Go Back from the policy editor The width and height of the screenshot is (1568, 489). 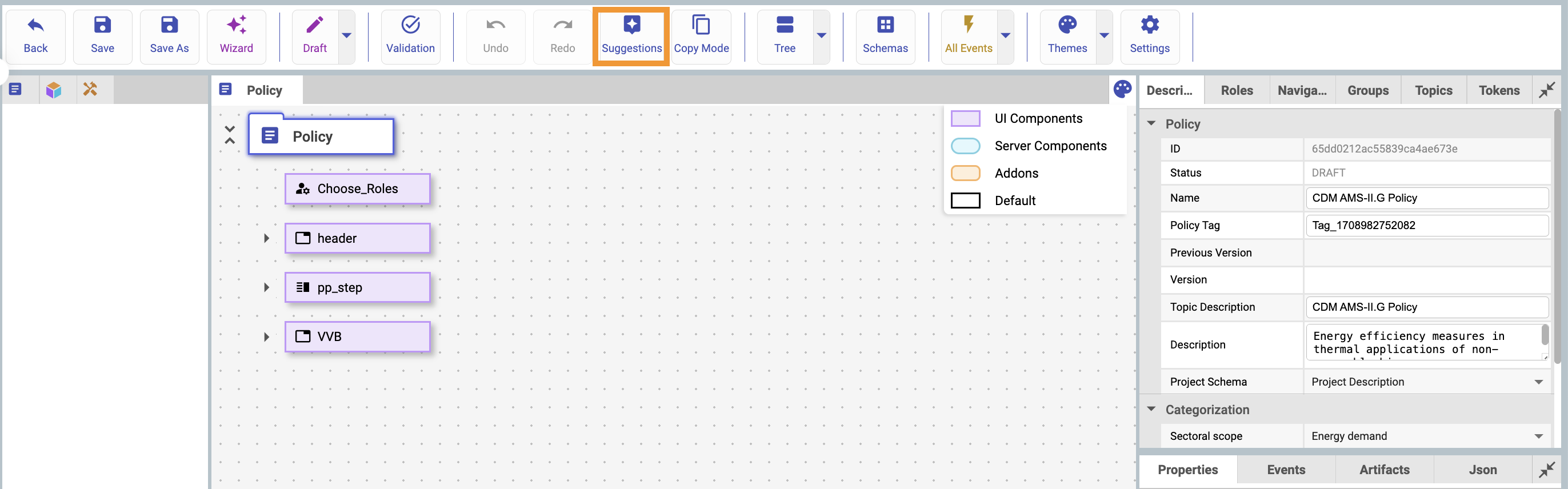tap(35, 36)
